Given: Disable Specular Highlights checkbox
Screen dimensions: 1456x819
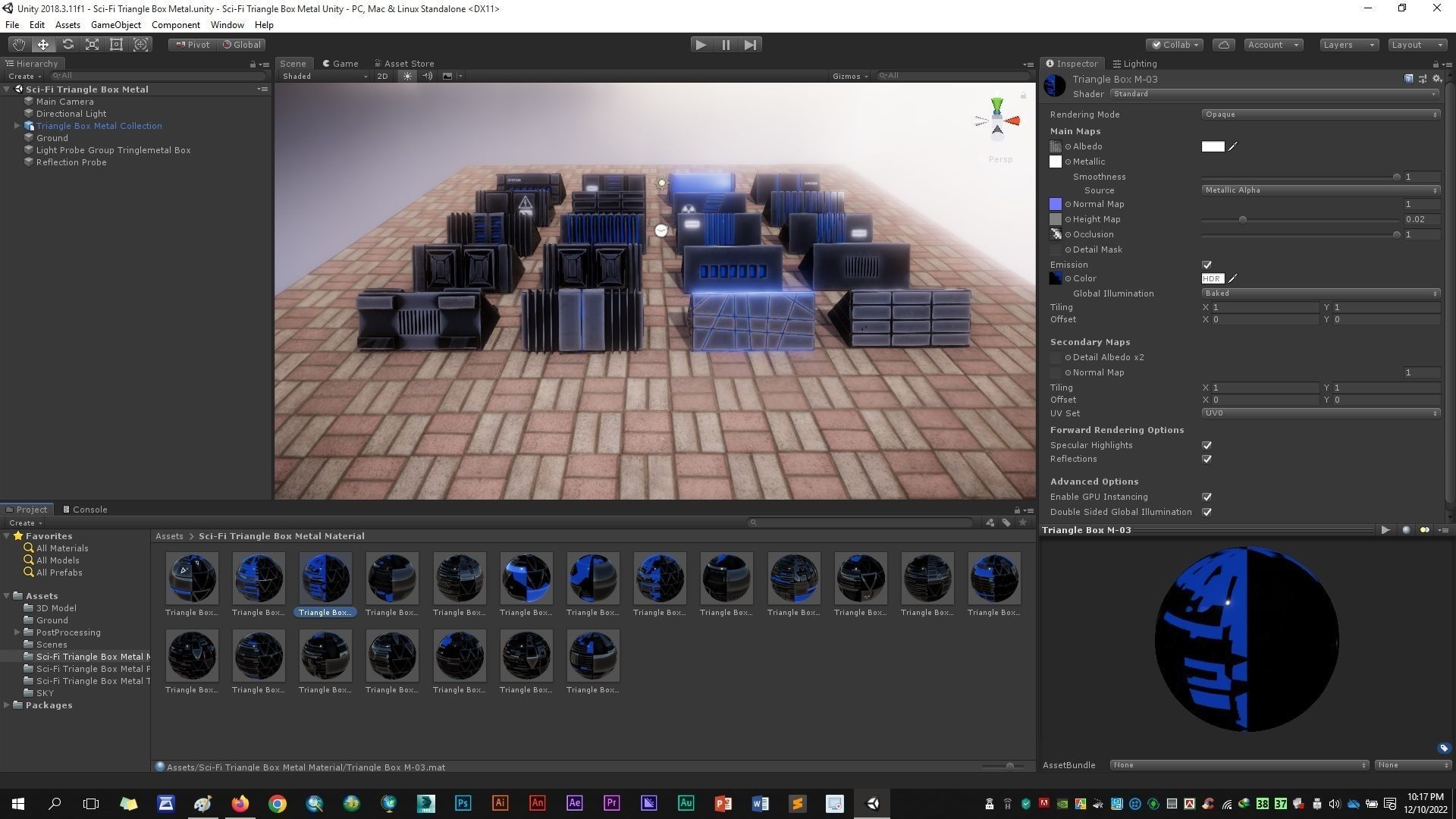Looking at the screenshot, I should click(x=1207, y=445).
